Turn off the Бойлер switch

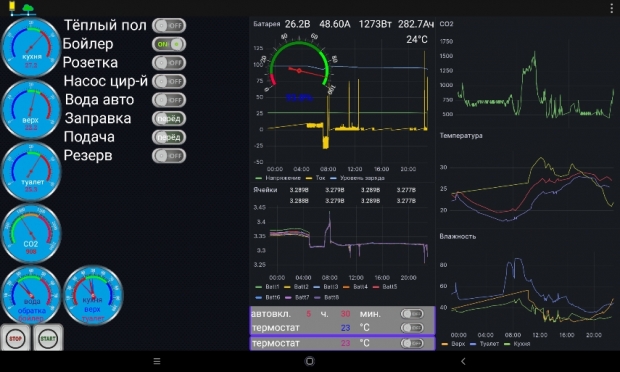pos(169,44)
